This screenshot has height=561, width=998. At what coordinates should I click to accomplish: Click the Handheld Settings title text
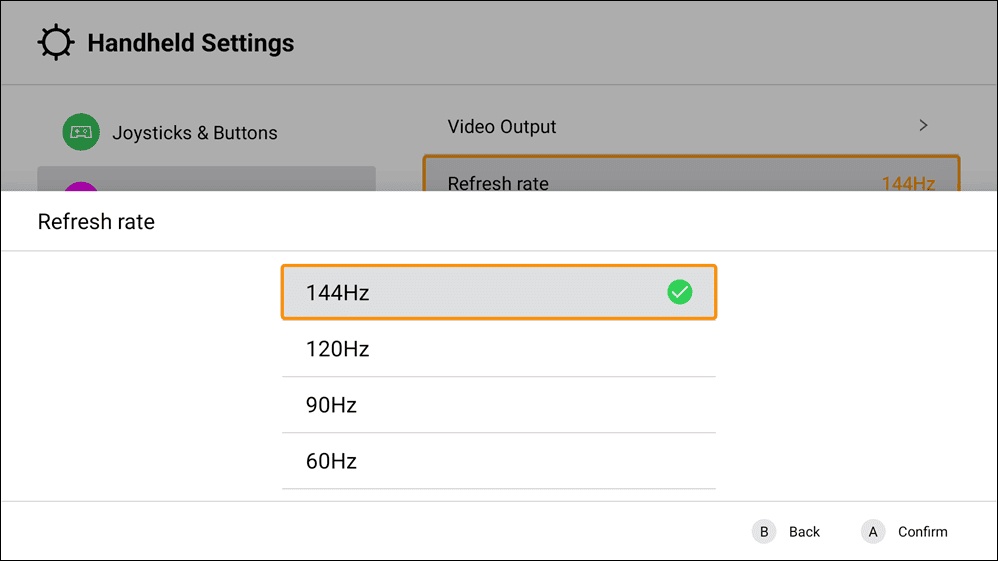[191, 43]
